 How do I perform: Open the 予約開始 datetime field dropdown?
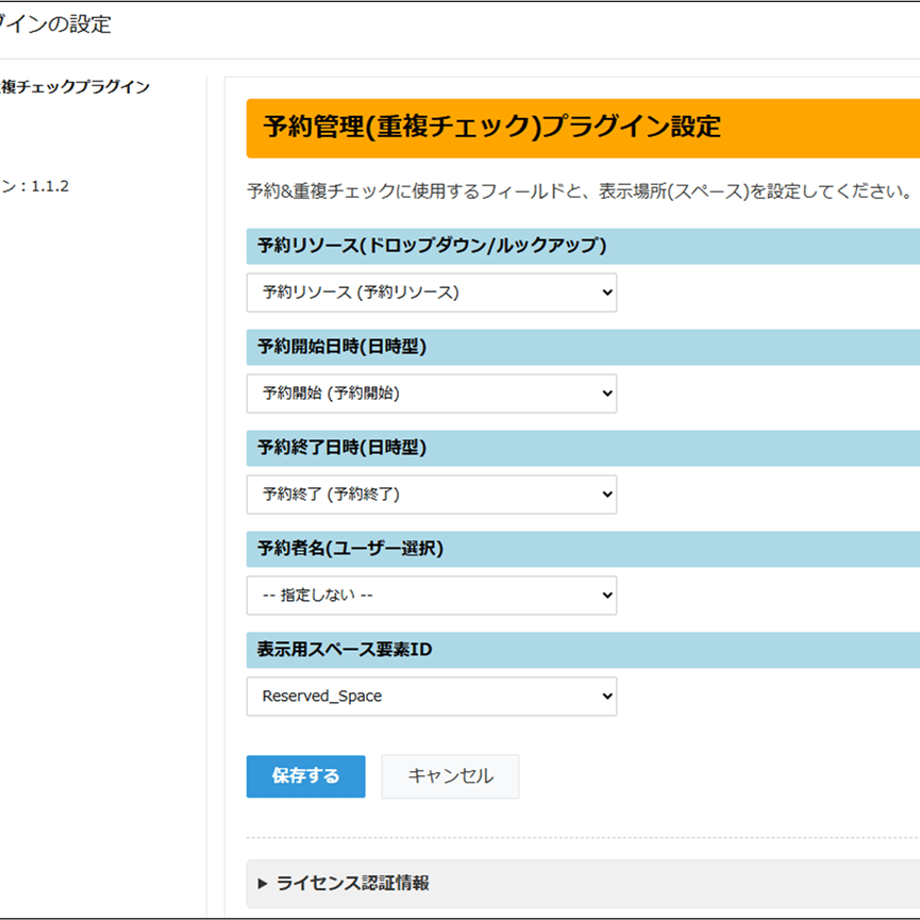click(x=431, y=393)
